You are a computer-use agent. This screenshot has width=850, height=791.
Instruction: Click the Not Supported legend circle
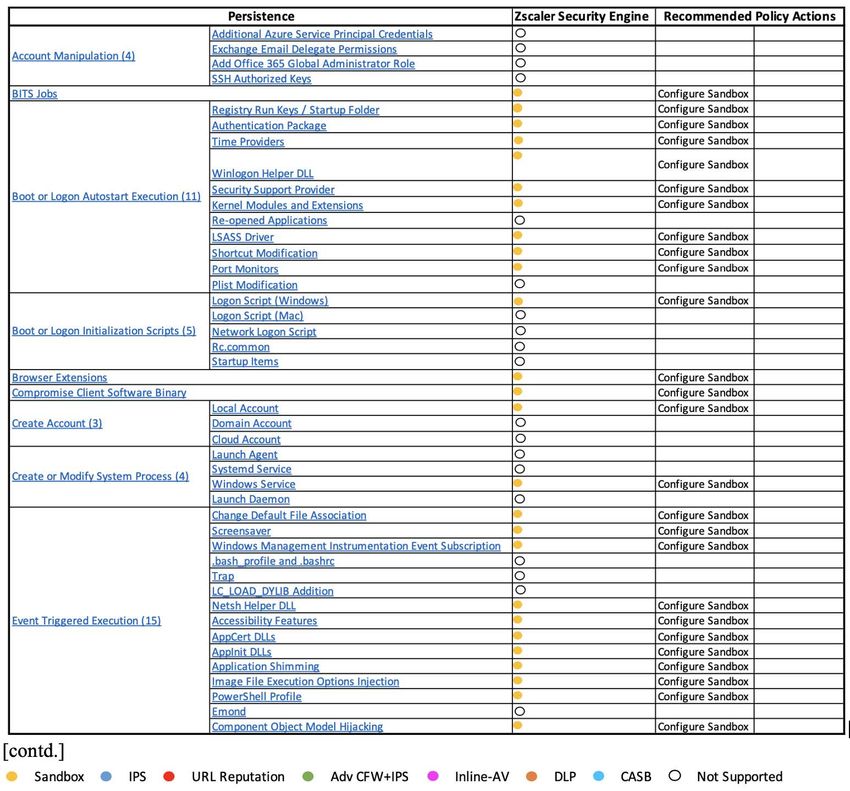tap(674, 776)
